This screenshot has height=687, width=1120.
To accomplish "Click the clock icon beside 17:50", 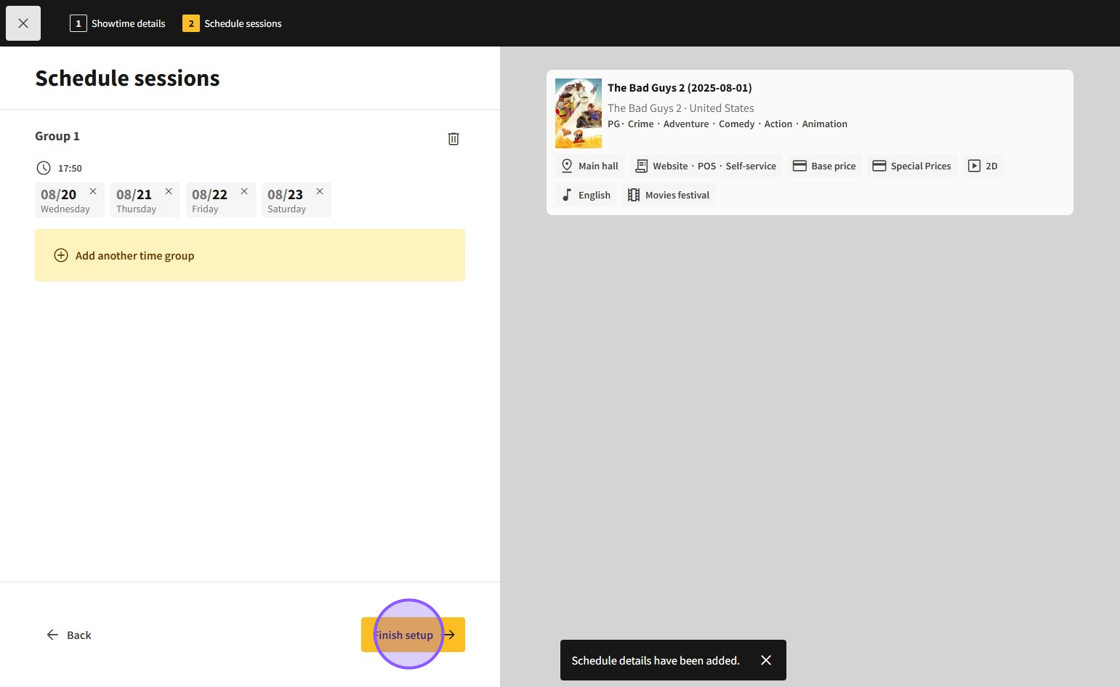I will pyautogui.click(x=43, y=168).
